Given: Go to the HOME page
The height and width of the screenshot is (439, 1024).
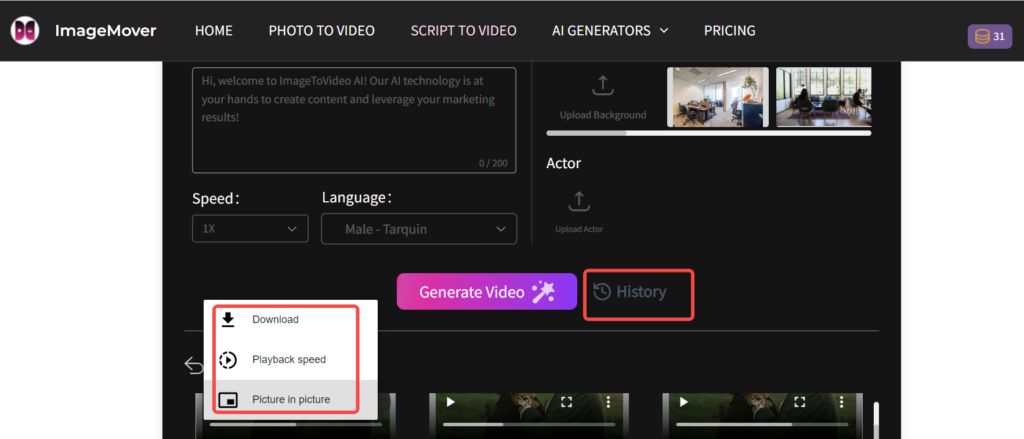Looking at the screenshot, I should click(214, 31).
